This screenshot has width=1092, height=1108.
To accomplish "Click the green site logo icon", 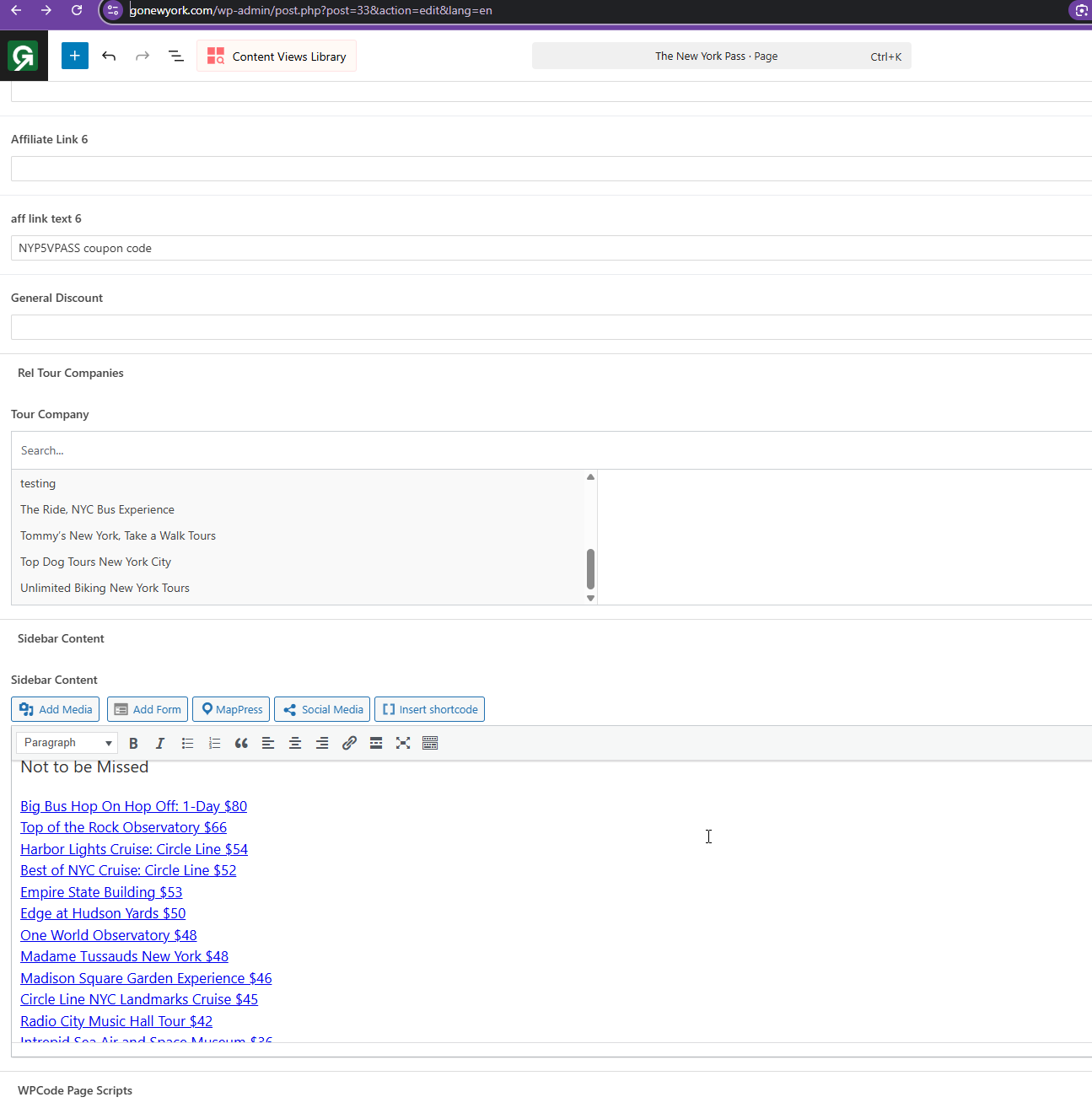I will point(24,56).
